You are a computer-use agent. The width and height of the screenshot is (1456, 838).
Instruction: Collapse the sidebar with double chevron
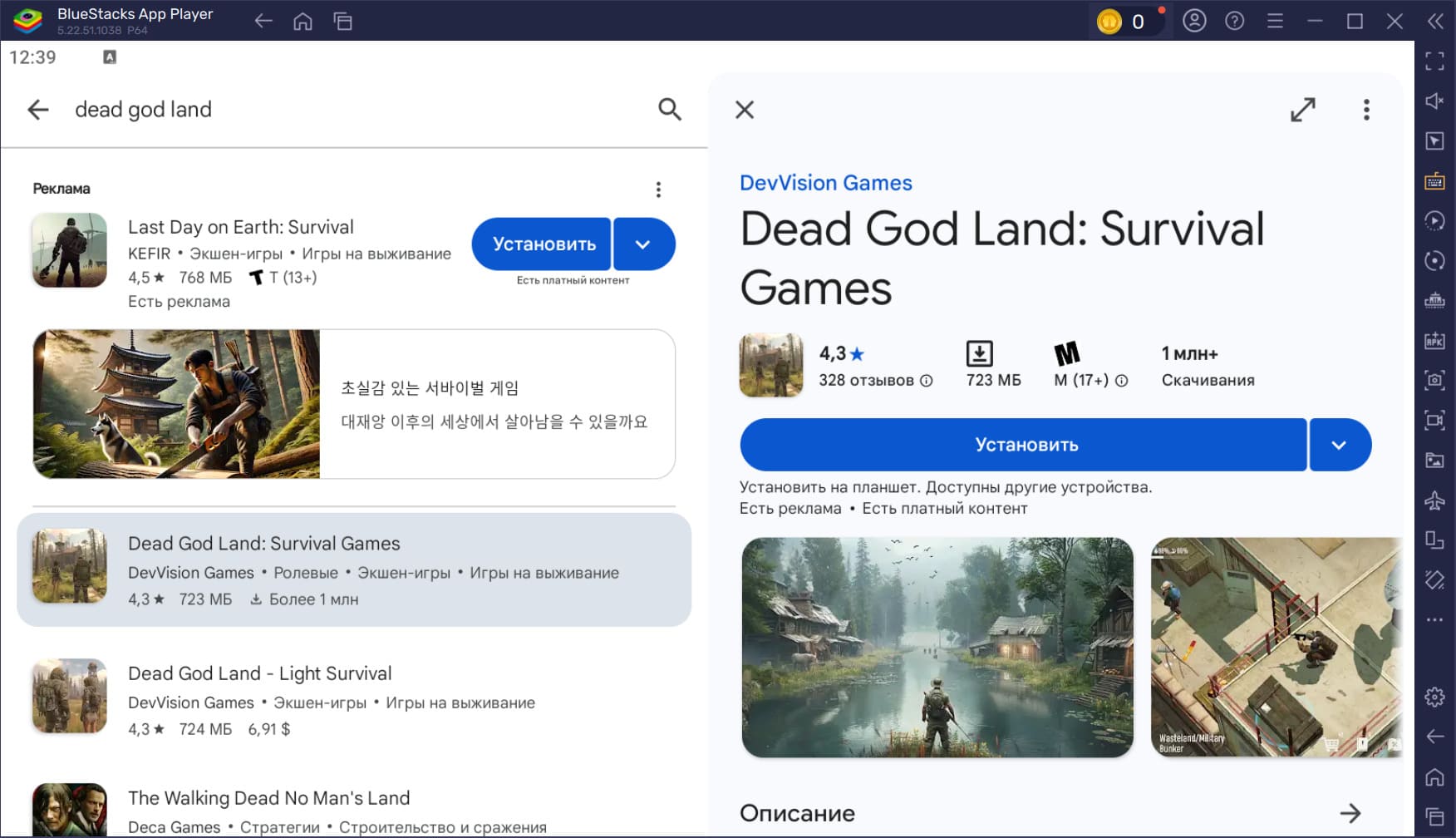click(1435, 21)
